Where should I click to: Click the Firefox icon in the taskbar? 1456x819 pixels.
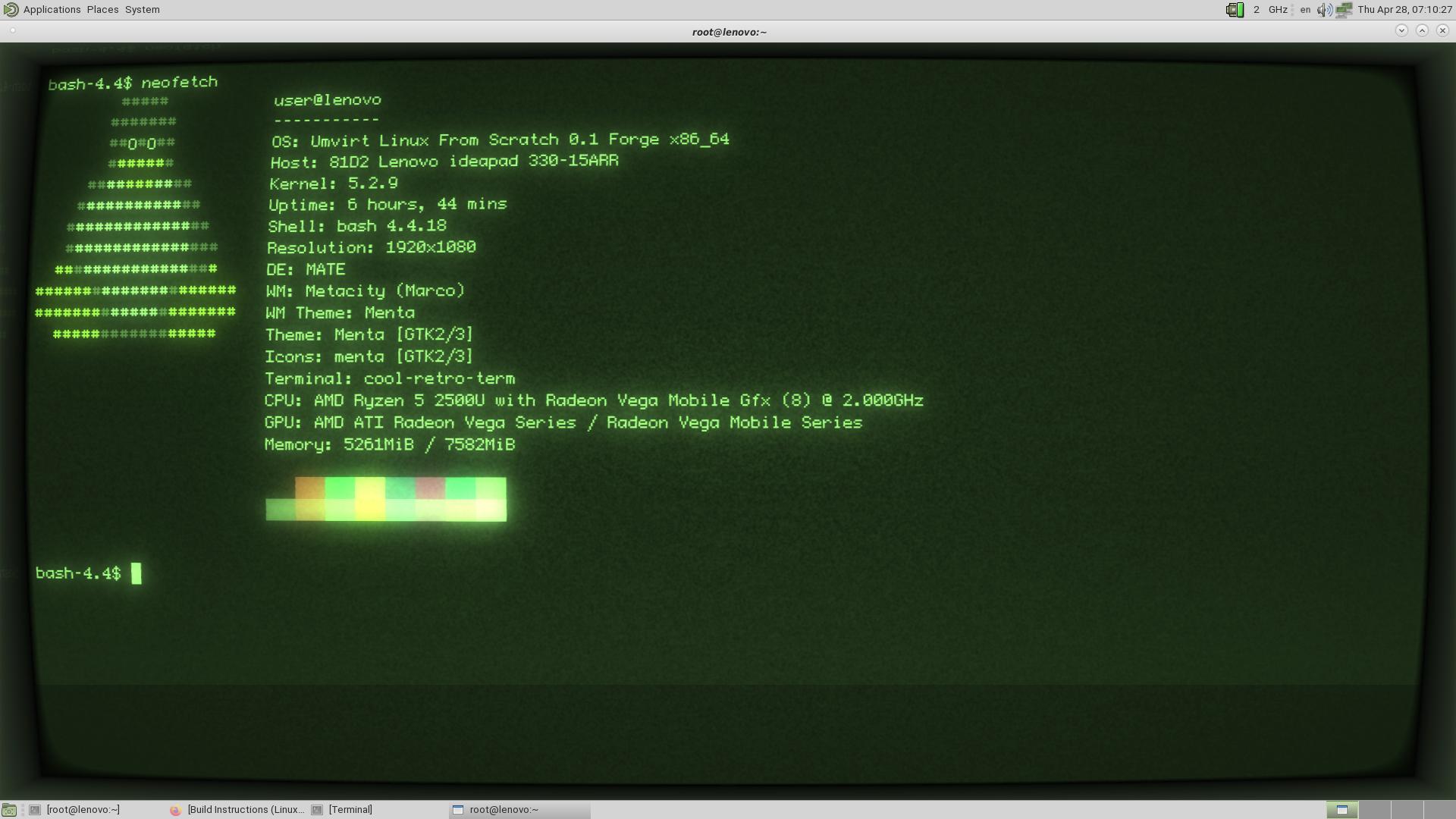(x=175, y=810)
